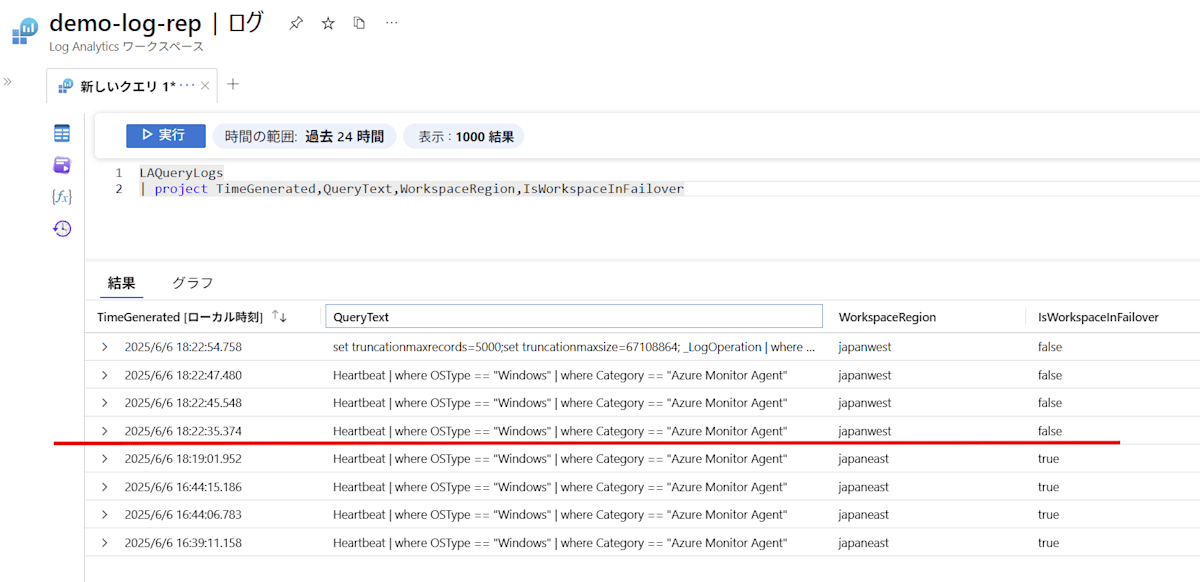The image size is (1200, 582).
Task: Copy the workspace title icon
Action: tap(359, 23)
